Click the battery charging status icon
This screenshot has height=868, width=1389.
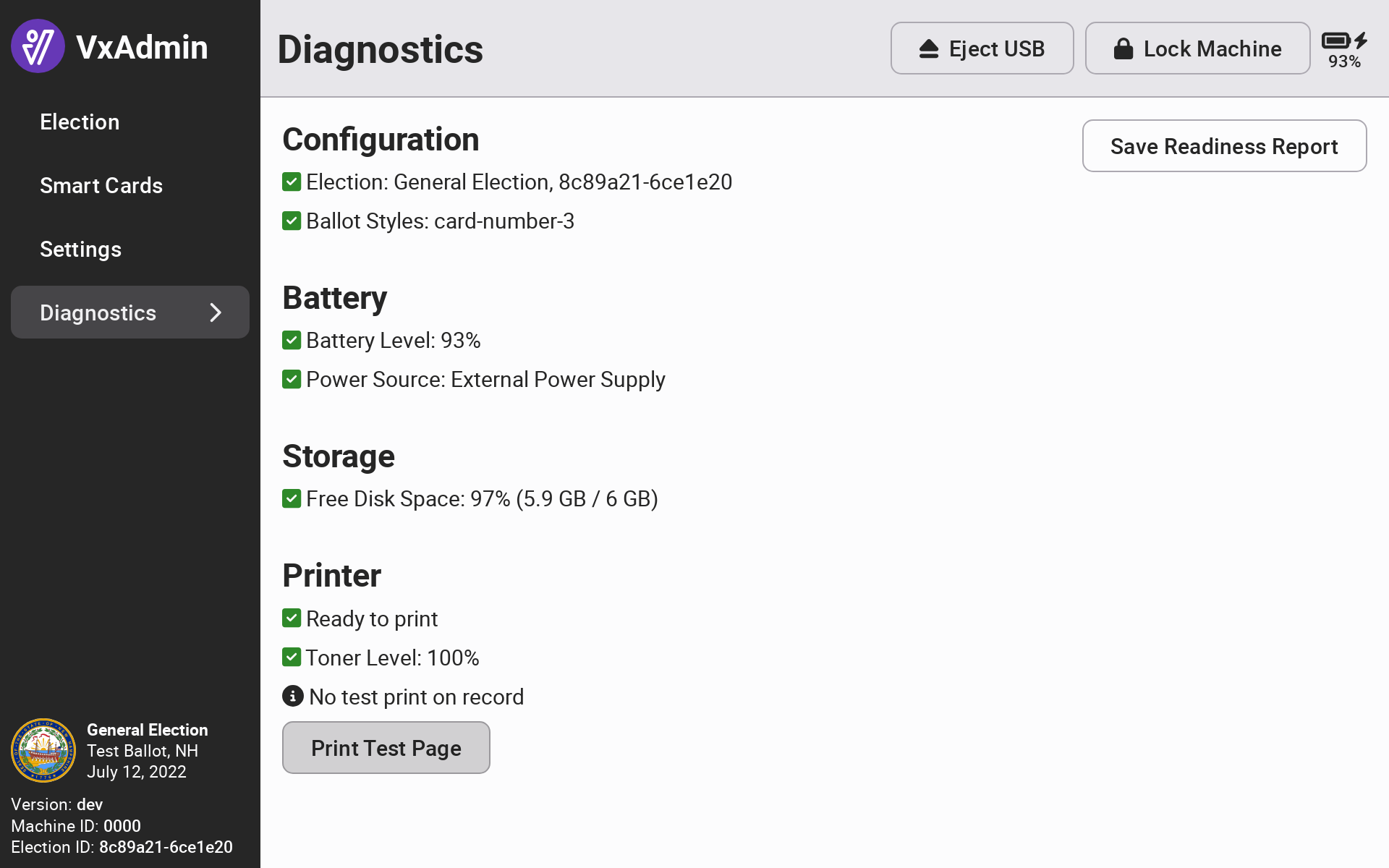click(1344, 41)
